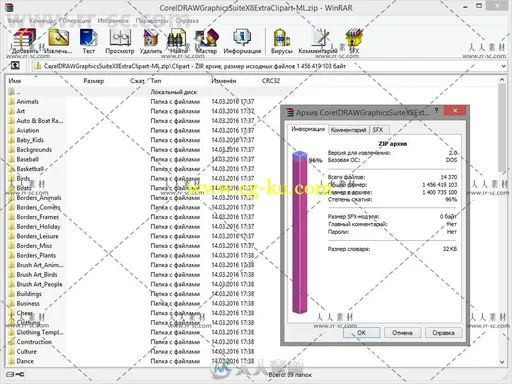Click the SFX toolbar icon
The width and height of the screenshot is (512, 384).
point(354,41)
